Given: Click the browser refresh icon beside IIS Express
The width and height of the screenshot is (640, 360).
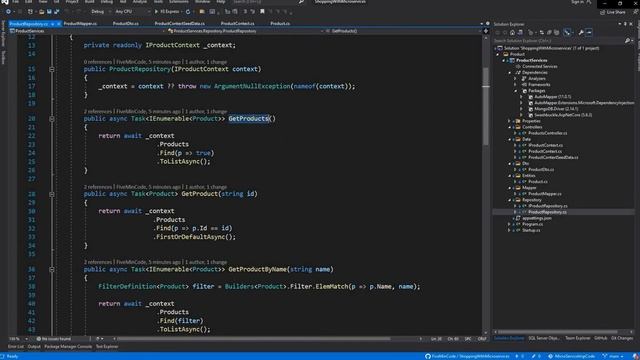Looking at the screenshot, I should tap(188, 11).
